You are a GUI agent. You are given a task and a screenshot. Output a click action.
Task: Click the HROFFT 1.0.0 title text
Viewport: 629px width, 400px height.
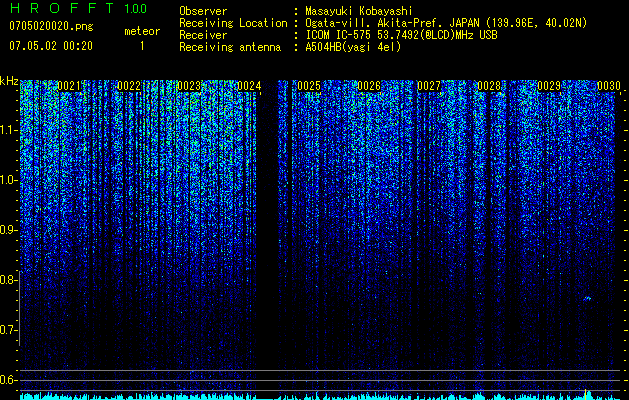78,8
